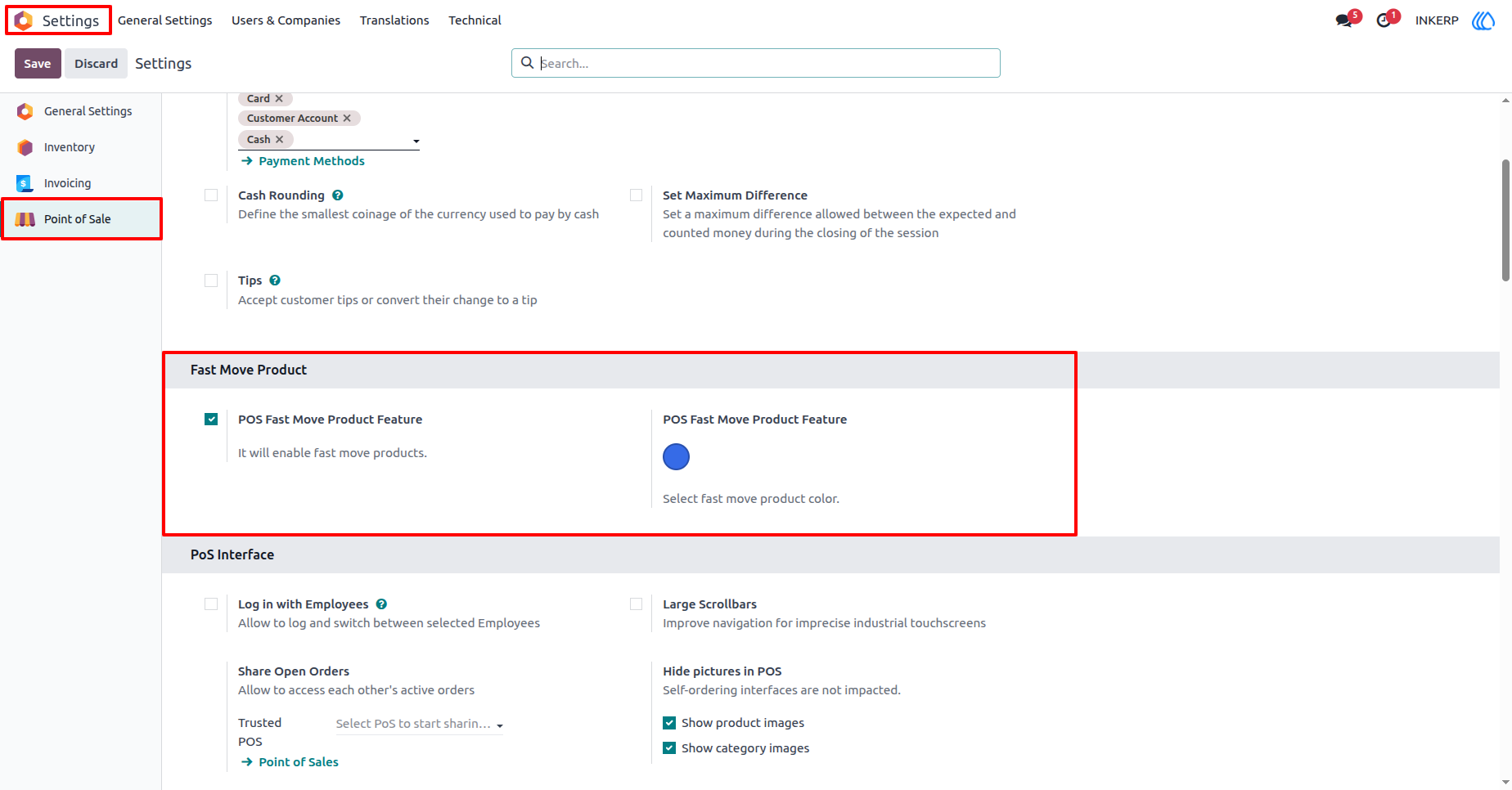
Task: Open the Trusted POS selection dropdown
Action: pyautogui.click(x=420, y=724)
